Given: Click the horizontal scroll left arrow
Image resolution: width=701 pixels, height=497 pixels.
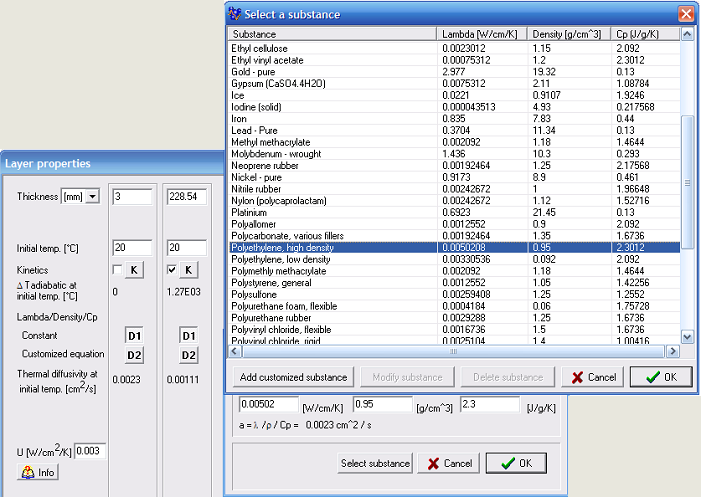Looking at the screenshot, I should (x=235, y=351).
